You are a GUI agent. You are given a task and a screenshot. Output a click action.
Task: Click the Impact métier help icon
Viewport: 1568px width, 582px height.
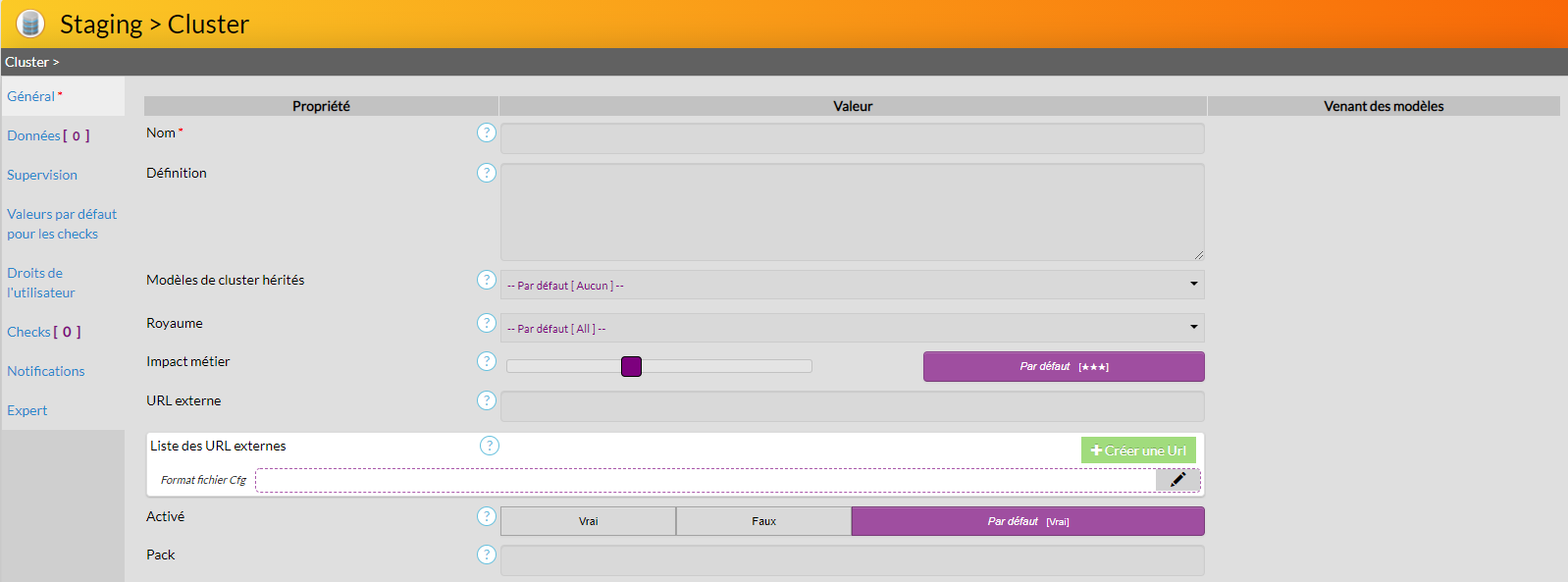(x=486, y=361)
